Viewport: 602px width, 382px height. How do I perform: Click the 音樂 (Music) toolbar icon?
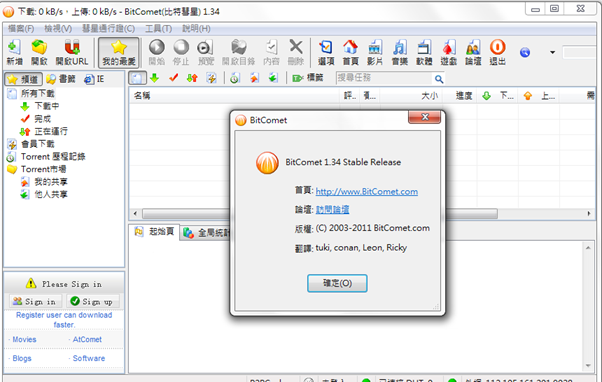point(399,52)
